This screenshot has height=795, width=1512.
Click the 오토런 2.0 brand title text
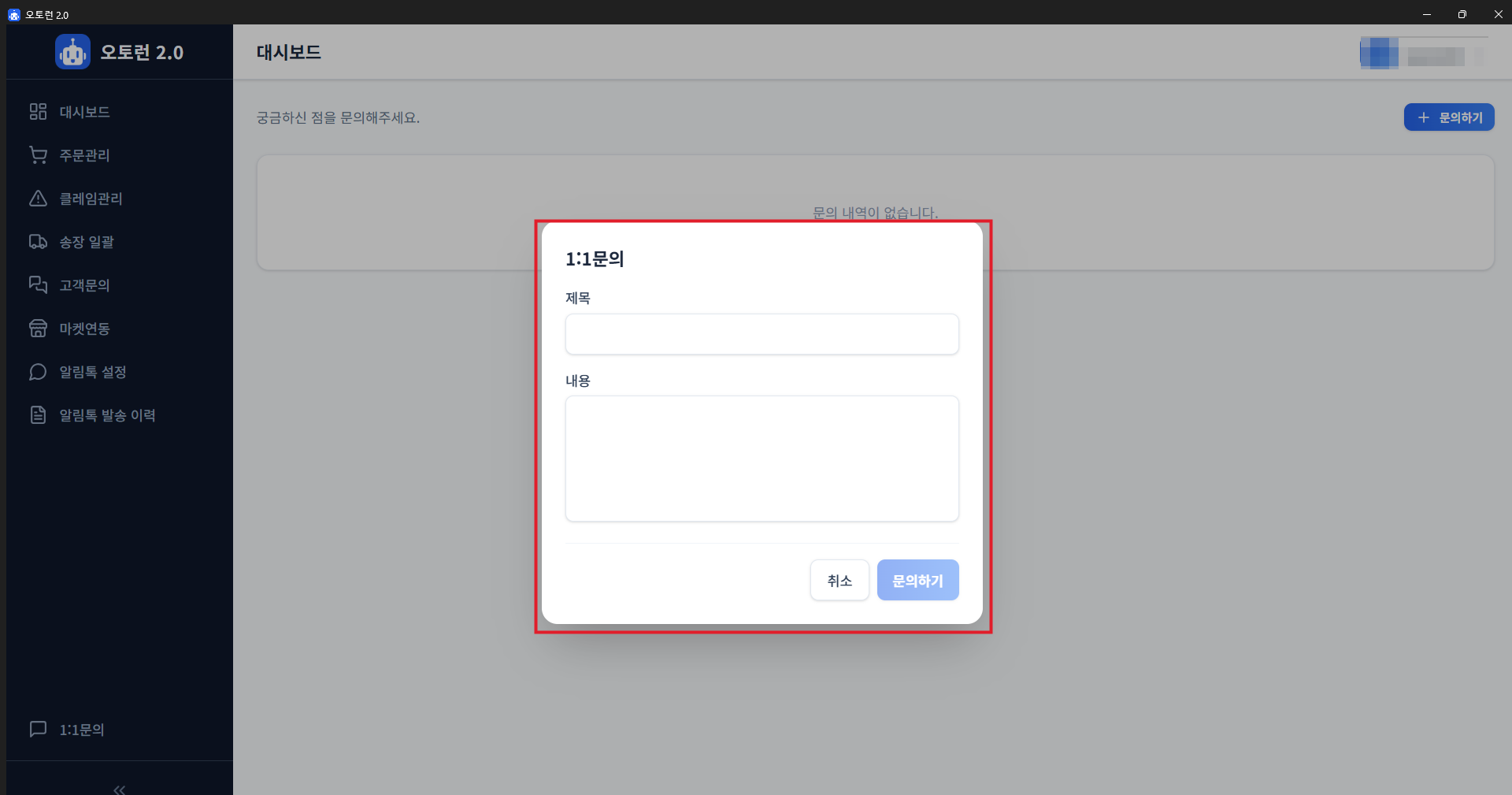[142, 53]
